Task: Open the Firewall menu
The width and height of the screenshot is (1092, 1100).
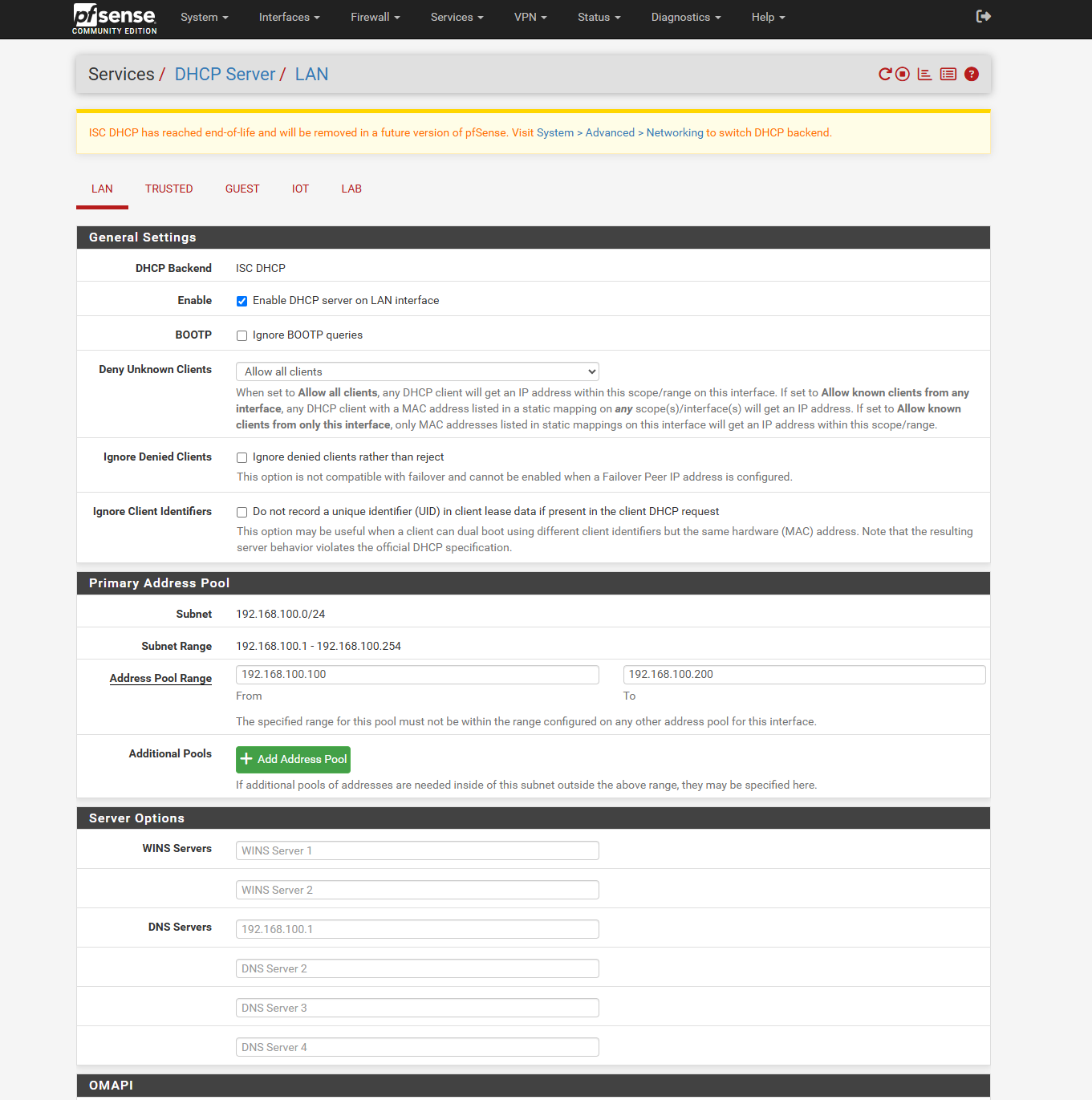Action: point(376,17)
